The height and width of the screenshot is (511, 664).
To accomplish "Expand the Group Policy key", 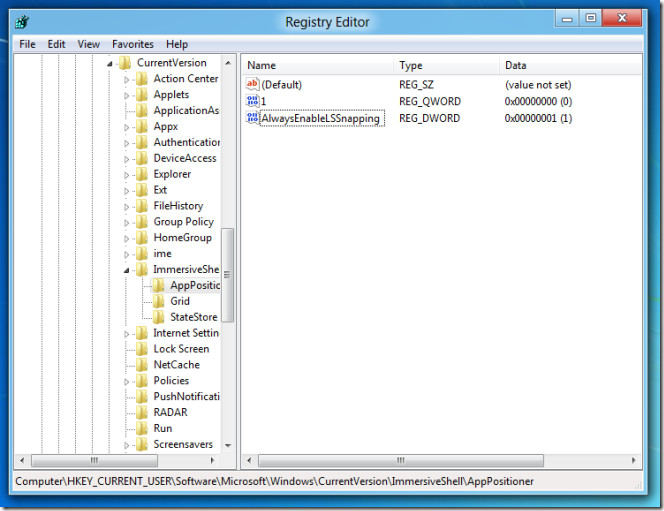I will click(126, 223).
